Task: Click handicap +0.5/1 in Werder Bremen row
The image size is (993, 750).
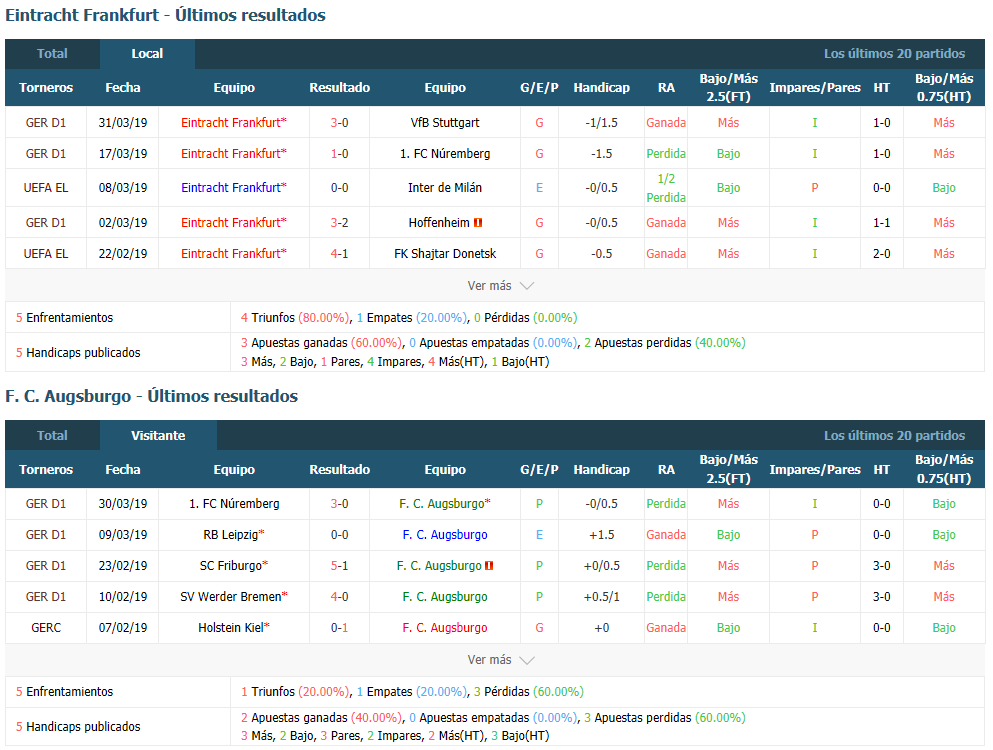Action: coord(602,597)
